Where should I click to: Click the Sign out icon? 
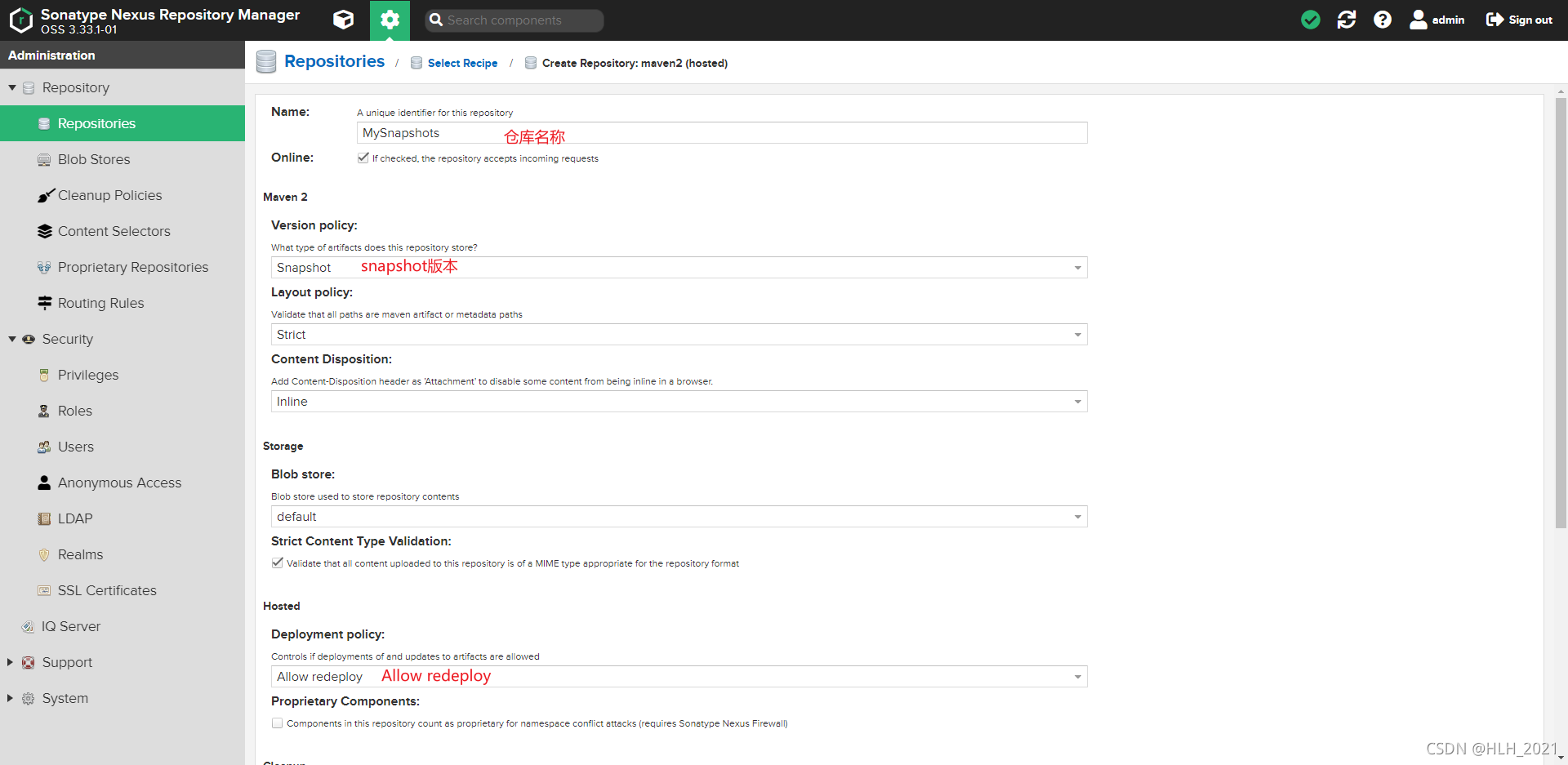pyautogui.click(x=1494, y=20)
